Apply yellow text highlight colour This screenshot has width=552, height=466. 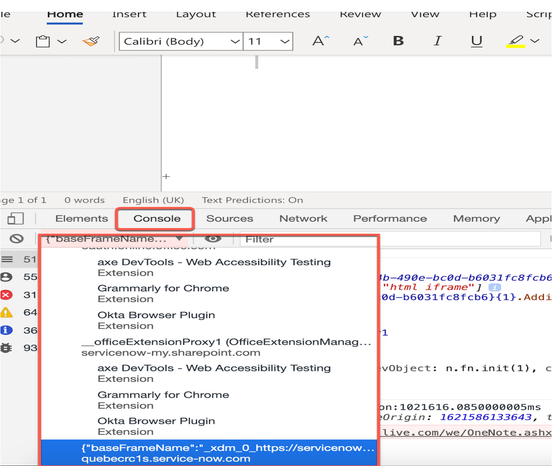click(x=515, y=41)
